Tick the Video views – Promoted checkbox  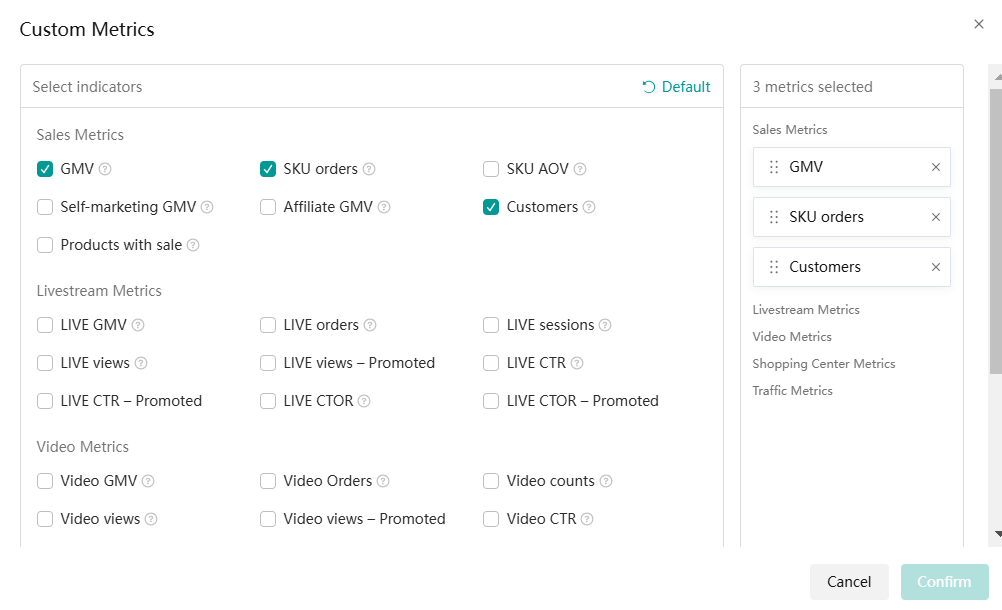268,519
